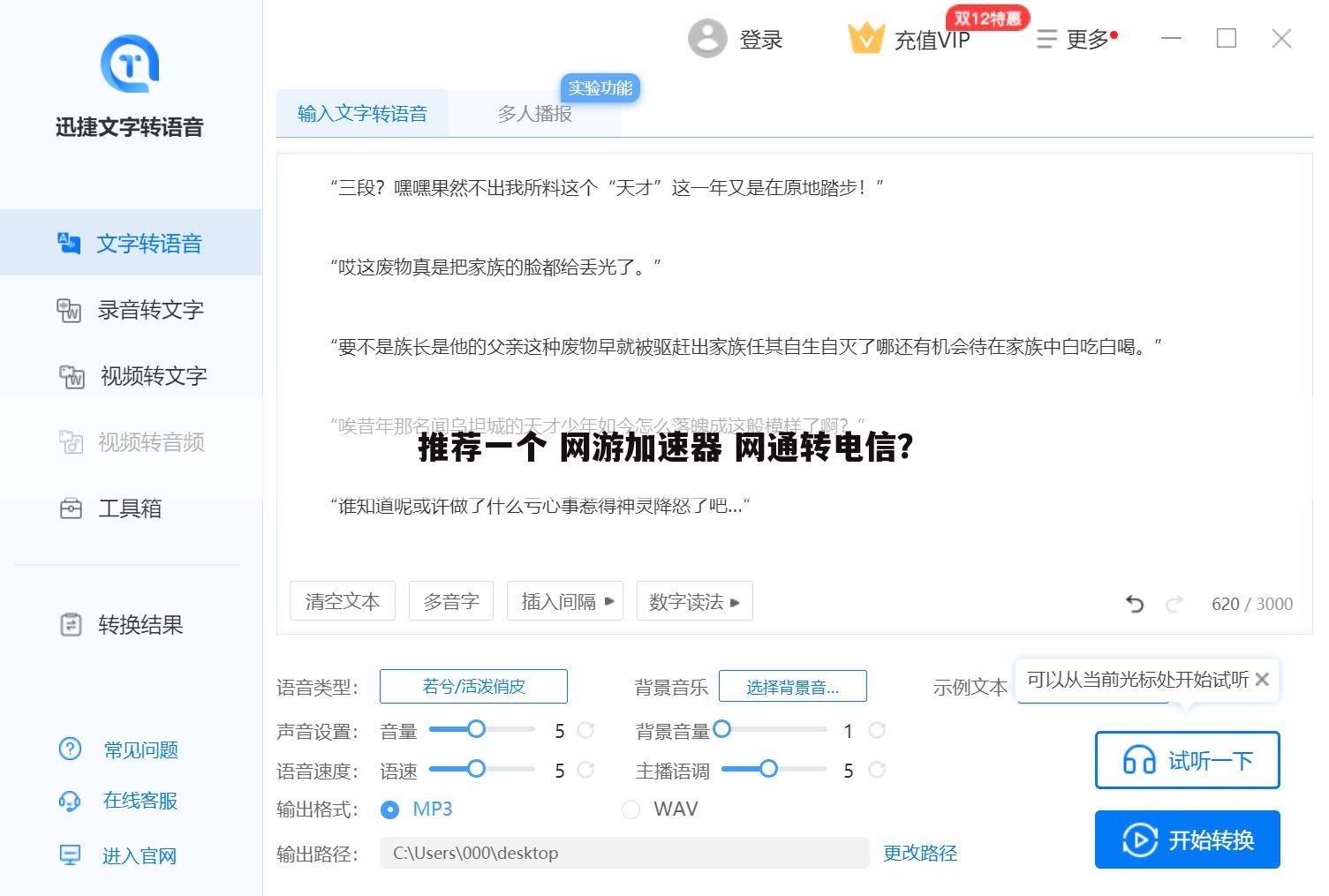Click 充值VIP
Image resolution: width=1329 pixels, height=896 pixels.
932,40
